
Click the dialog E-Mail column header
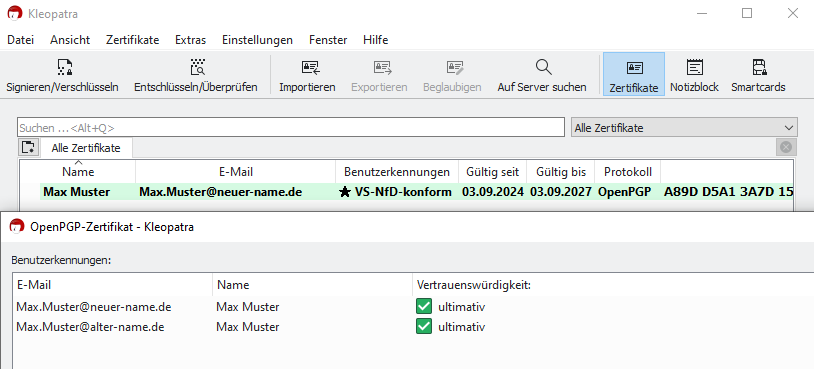(x=113, y=285)
